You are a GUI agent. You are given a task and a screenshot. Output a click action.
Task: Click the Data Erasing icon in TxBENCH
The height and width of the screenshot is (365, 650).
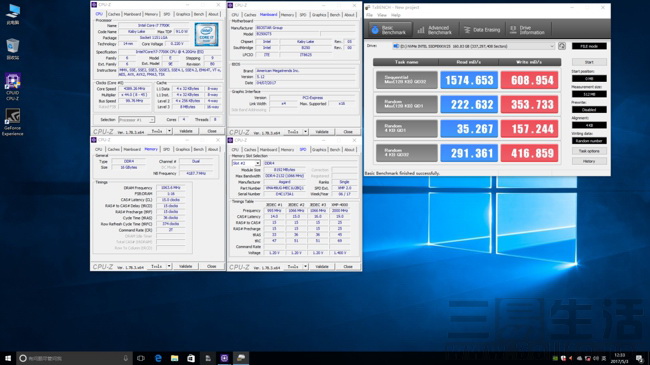click(x=467, y=30)
